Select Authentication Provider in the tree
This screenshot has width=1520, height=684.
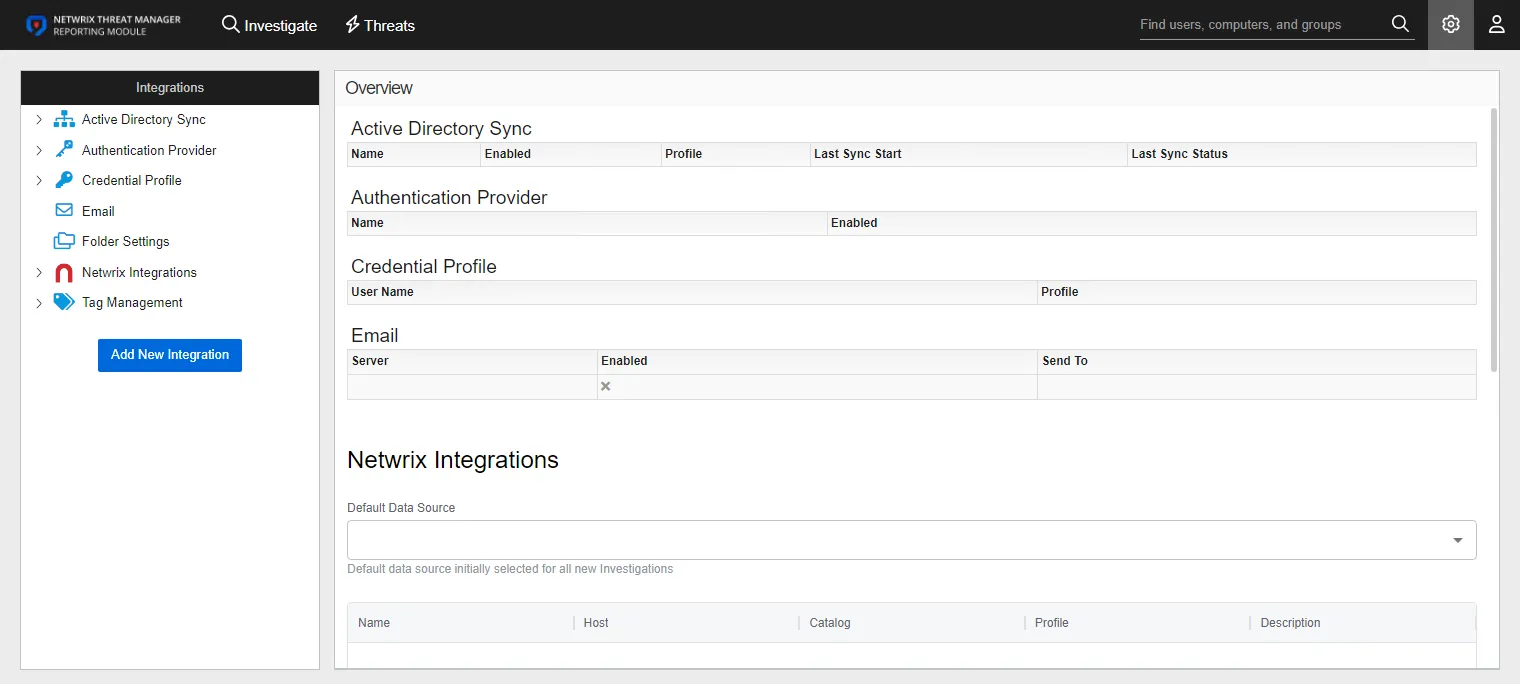(149, 150)
